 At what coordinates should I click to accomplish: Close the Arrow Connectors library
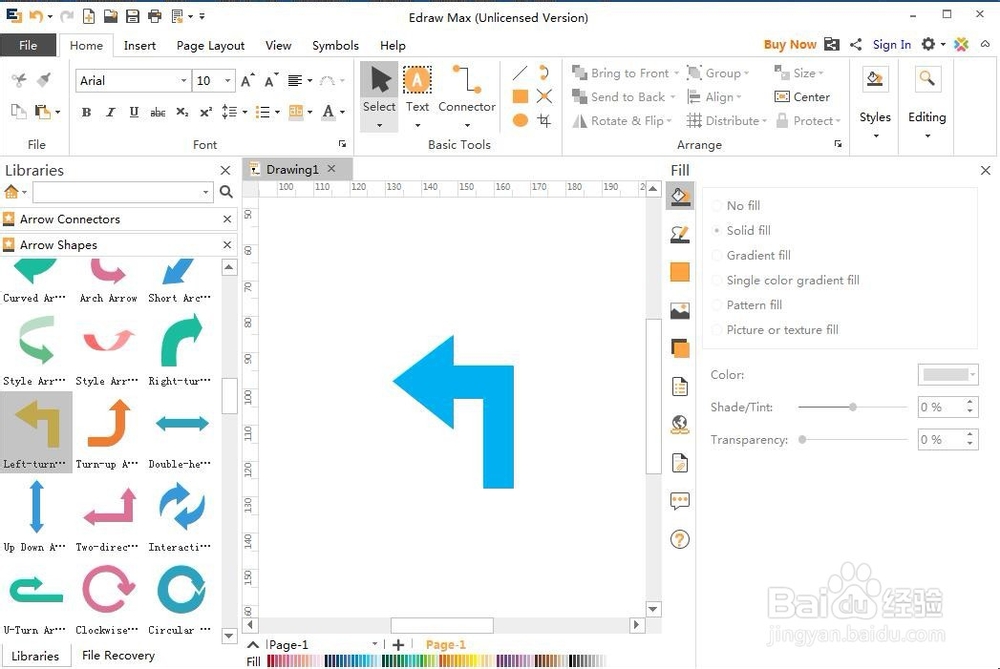226,219
